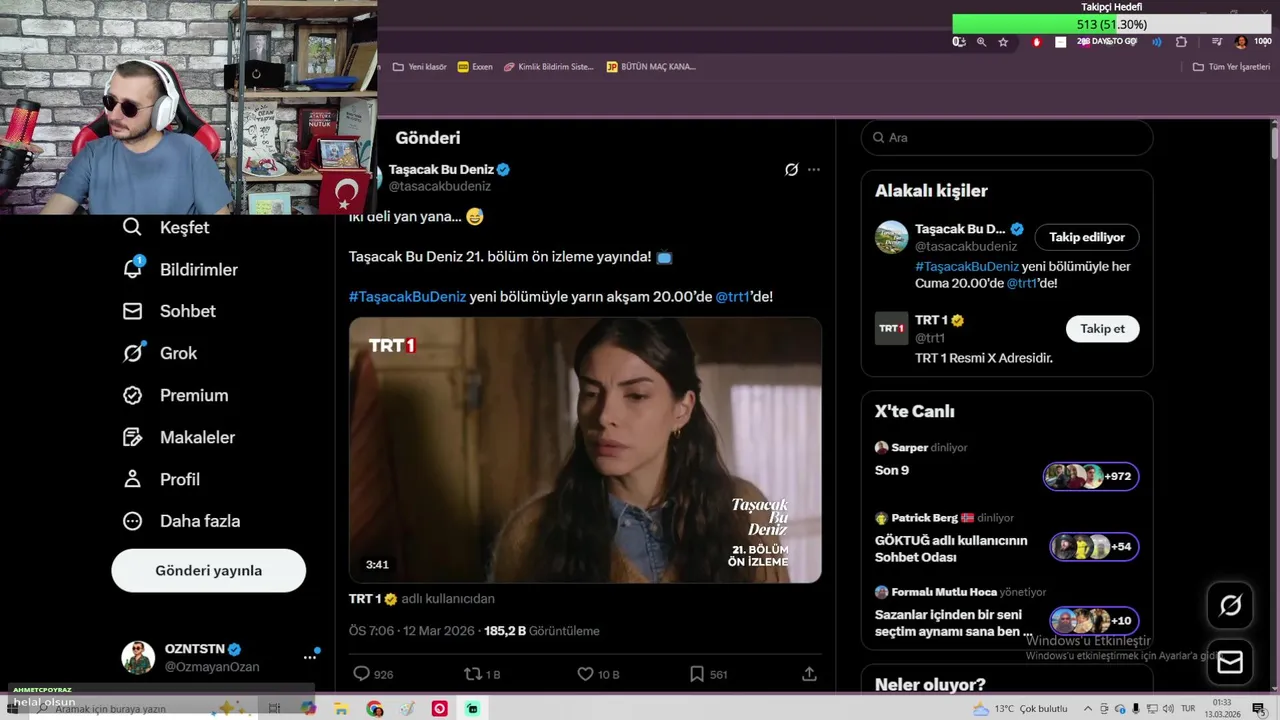The image size is (1280, 720).
Task: Join Formalı Mutlu Hoca space +10
Action: coord(1094,621)
